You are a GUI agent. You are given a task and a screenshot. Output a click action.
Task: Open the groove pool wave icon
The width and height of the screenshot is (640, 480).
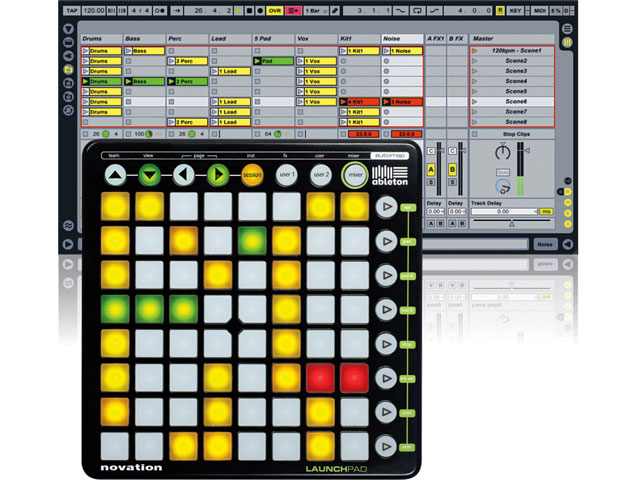tap(69, 225)
